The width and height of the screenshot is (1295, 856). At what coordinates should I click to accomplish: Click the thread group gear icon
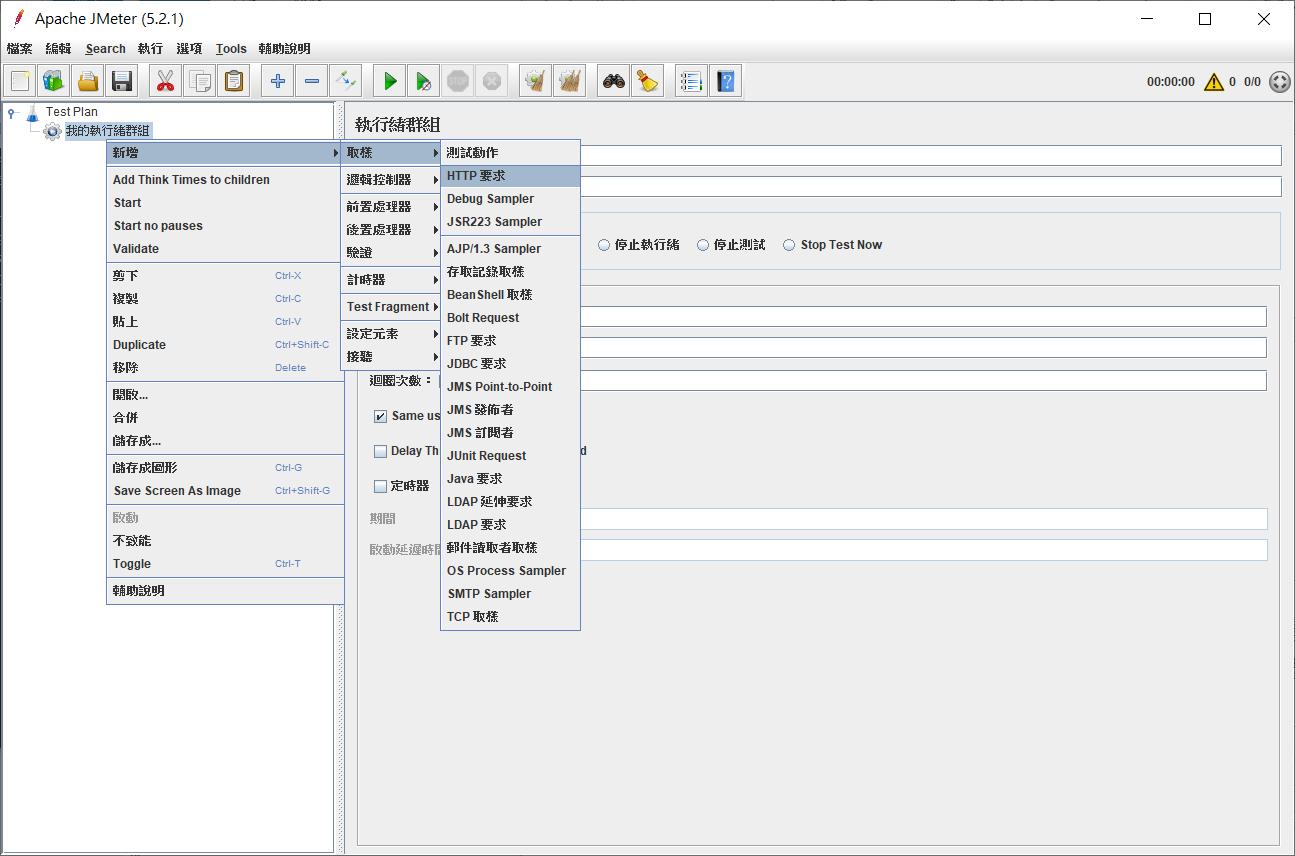tap(52, 131)
